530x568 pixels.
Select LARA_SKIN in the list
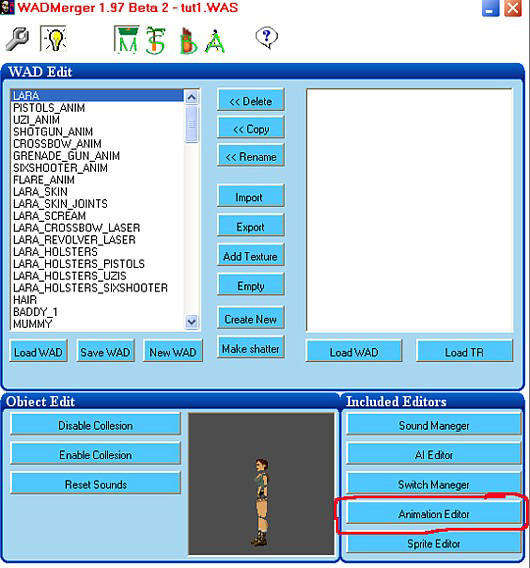pos(97,192)
